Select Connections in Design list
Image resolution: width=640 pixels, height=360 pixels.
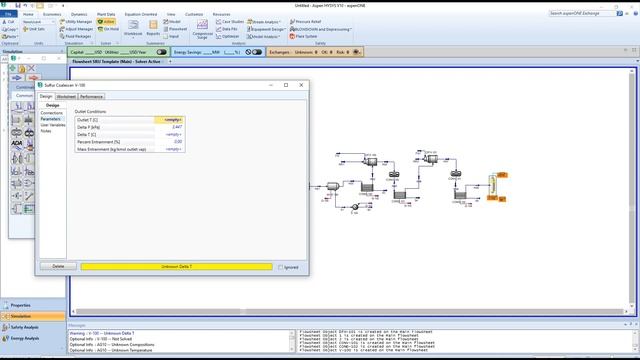tap(52, 113)
